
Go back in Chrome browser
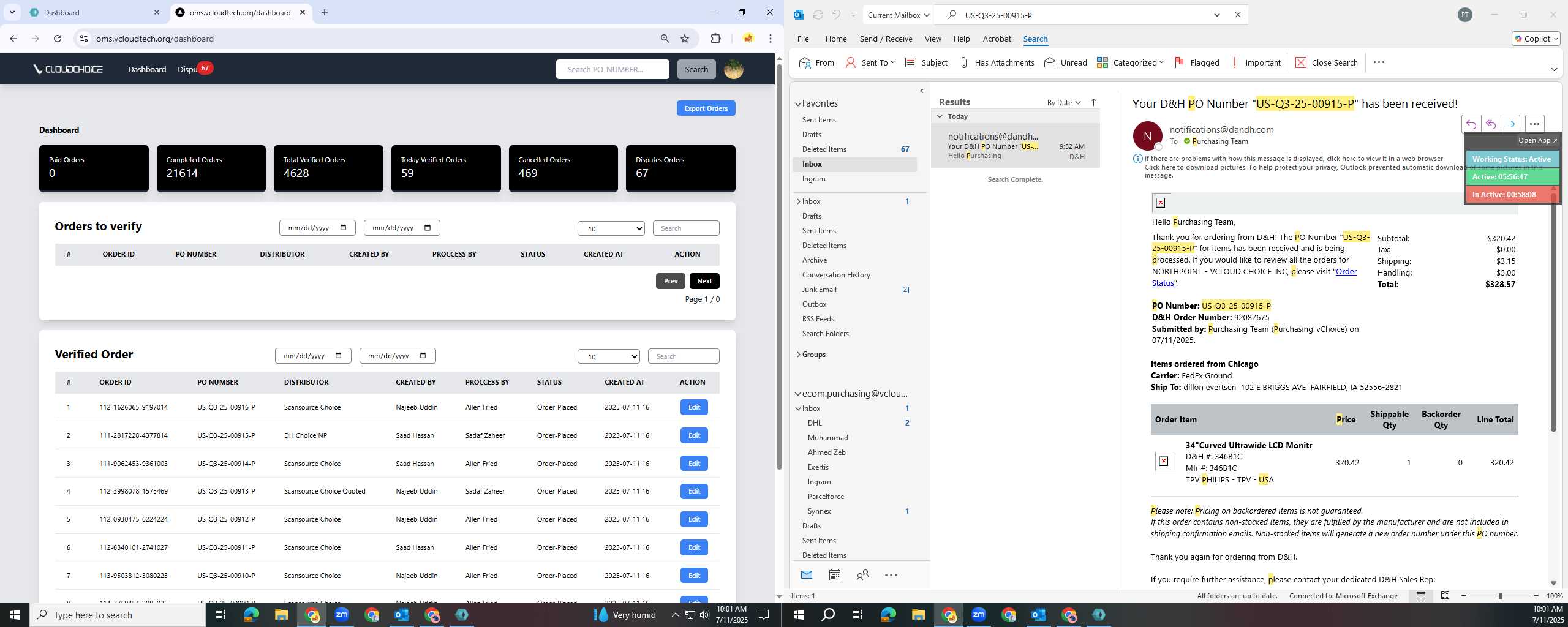click(x=13, y=39)
